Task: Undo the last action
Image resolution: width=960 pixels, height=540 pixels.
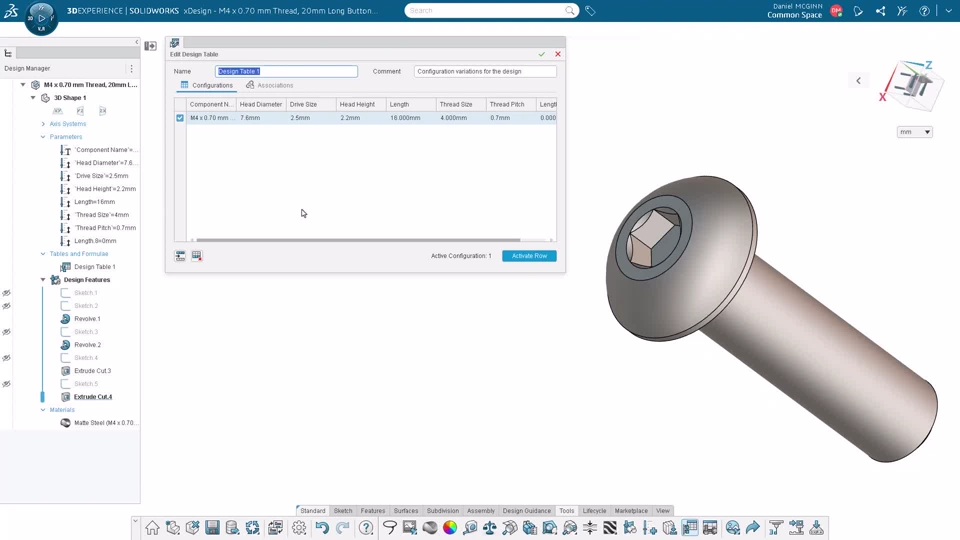Action: [322, 528]
